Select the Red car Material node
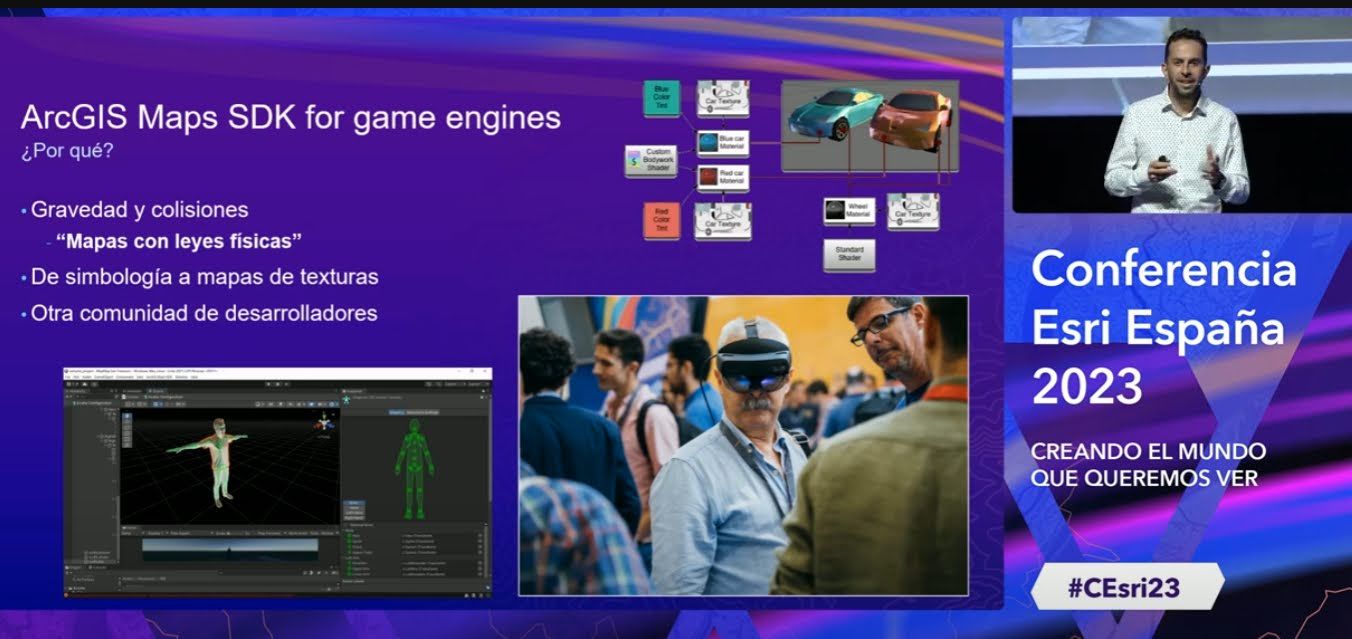The image size is (1352, 639). [x=723, y=178]
